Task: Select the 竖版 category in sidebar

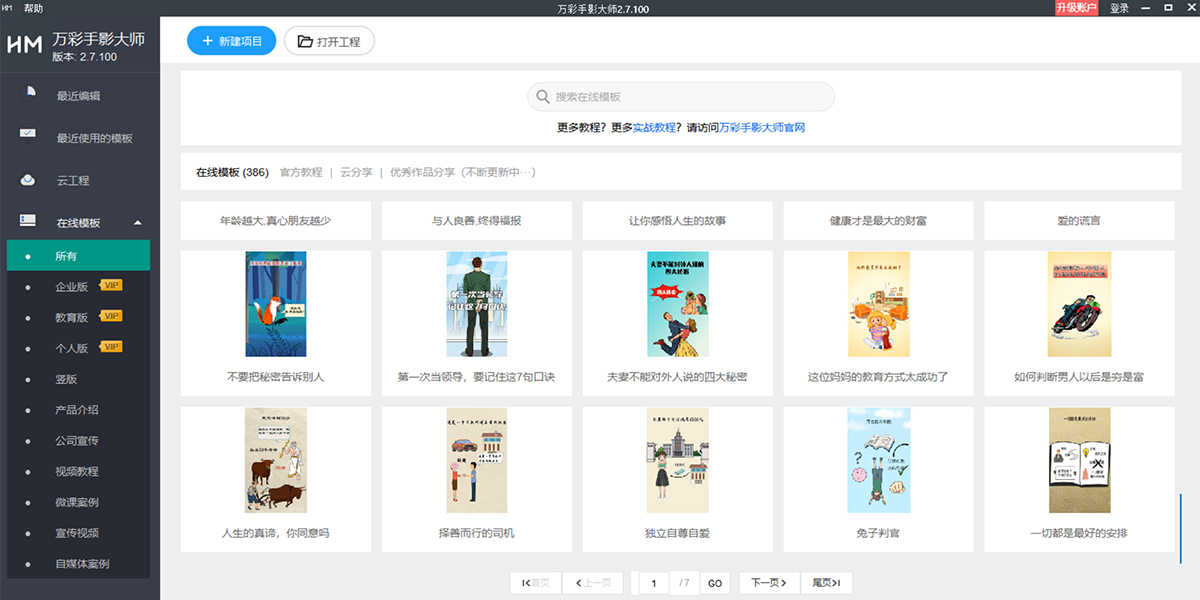Action: [66, 379]
